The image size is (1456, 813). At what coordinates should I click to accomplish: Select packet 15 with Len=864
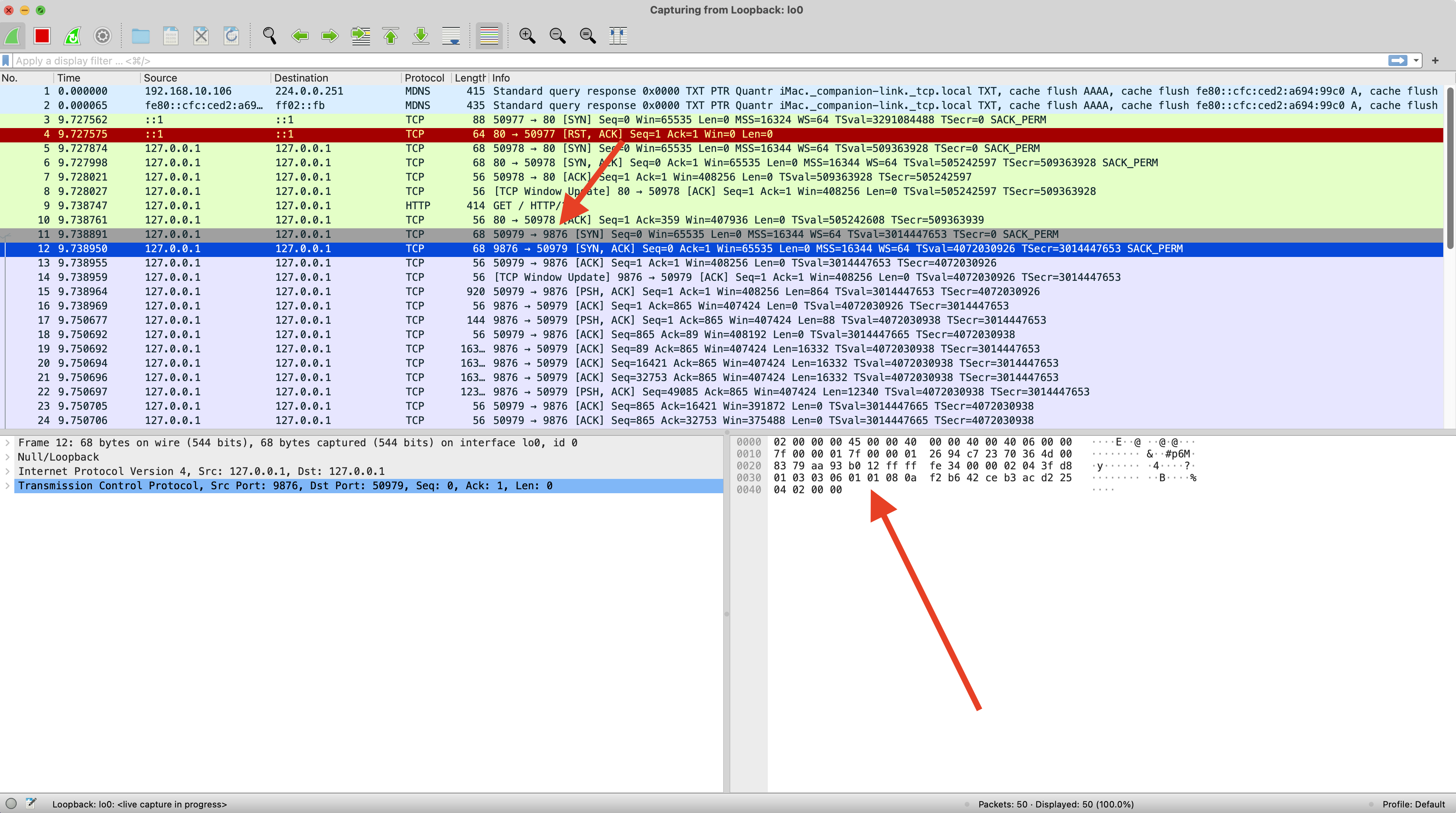point(722,292)
